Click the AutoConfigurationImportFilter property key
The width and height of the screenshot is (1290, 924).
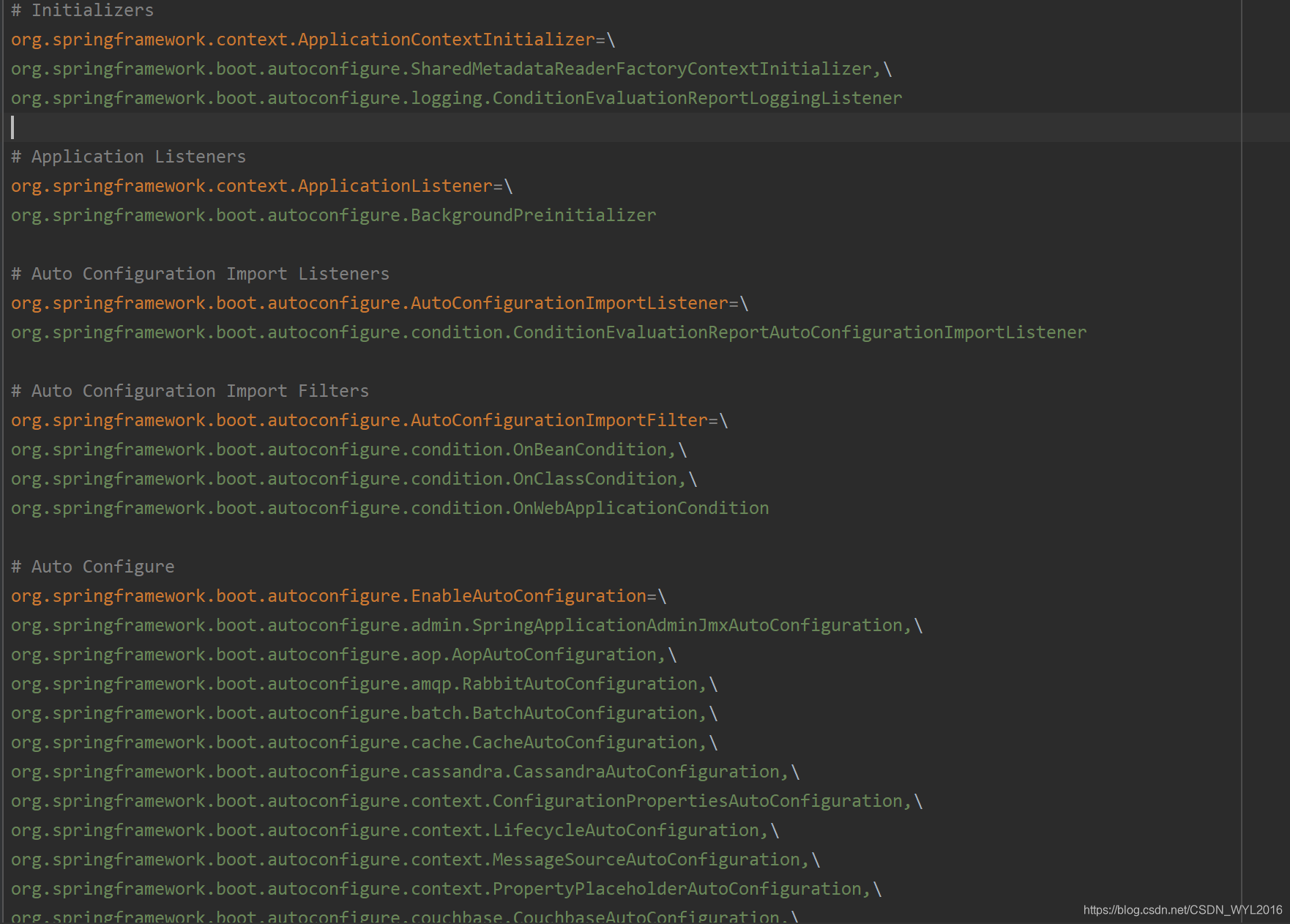[359, 420]
